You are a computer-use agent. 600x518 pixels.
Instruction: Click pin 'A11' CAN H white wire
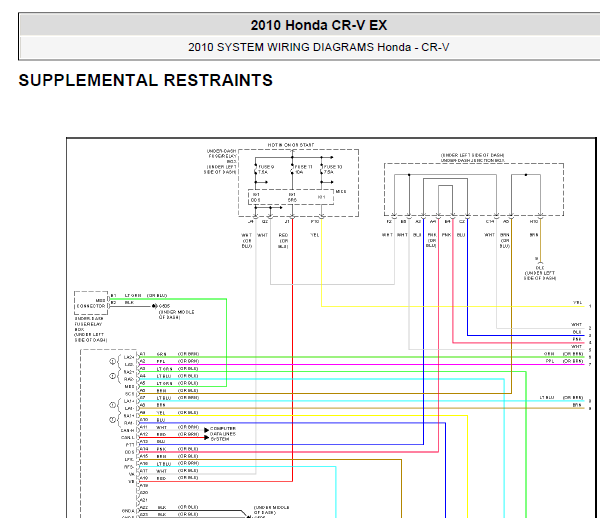[143, 427]
